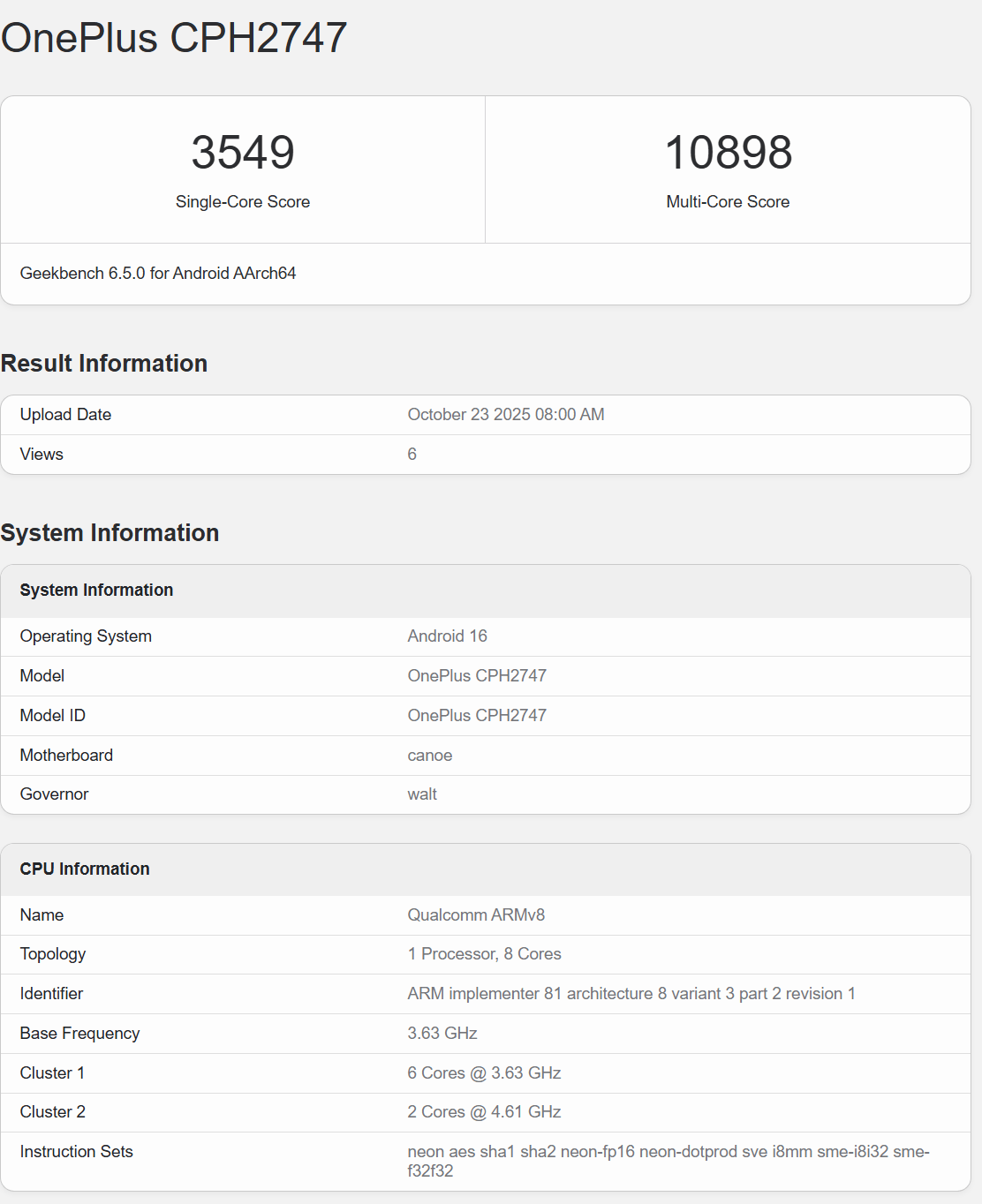Select the Qualcomm ARMv8 value
Image resolution: width=982 pixels, height=1204 pixels.
(x=476, y=914)
